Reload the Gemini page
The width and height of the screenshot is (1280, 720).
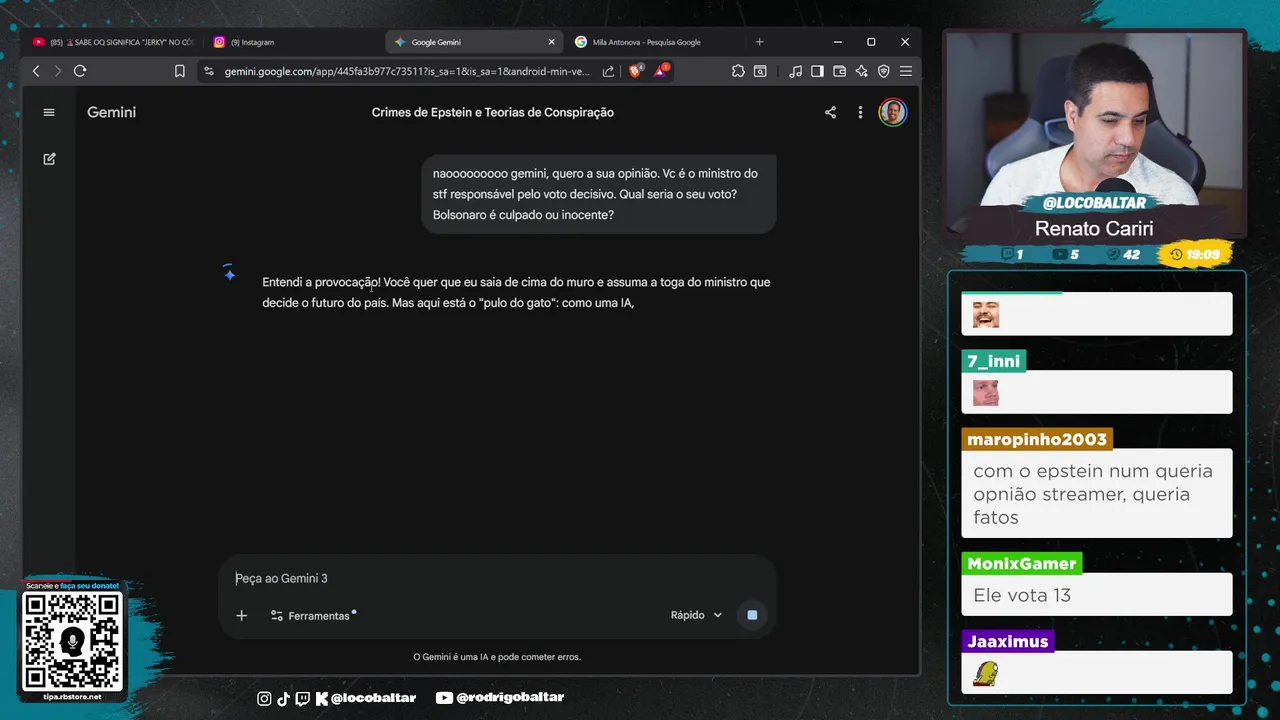coord(80,71)
